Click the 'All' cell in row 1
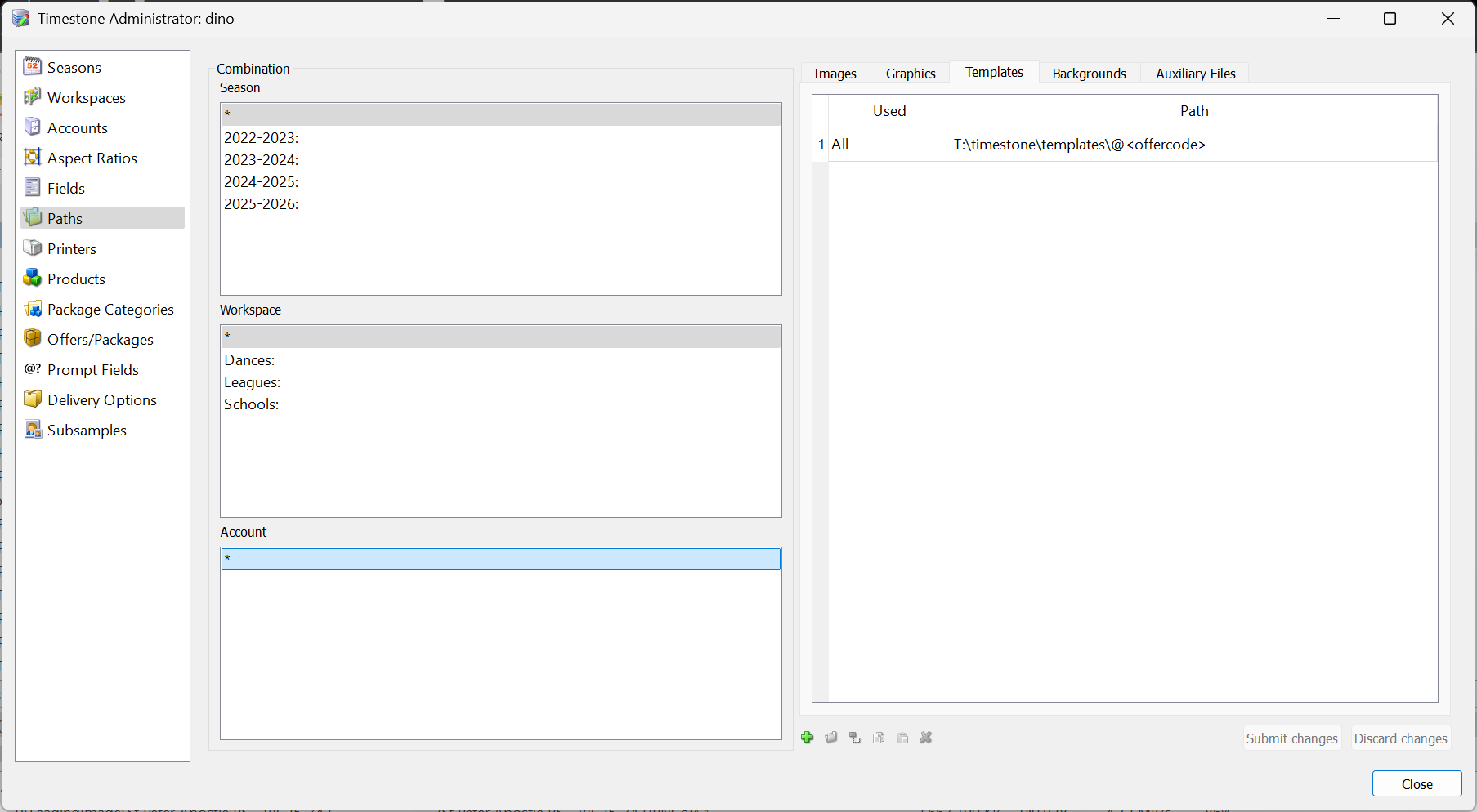Screen dimensions: 1477x812 pos(889,145)
